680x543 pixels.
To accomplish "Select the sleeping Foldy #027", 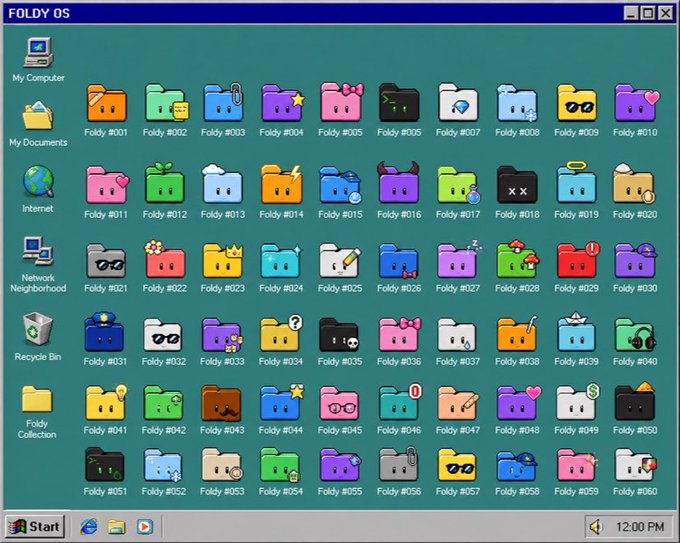I will (460, 259).
